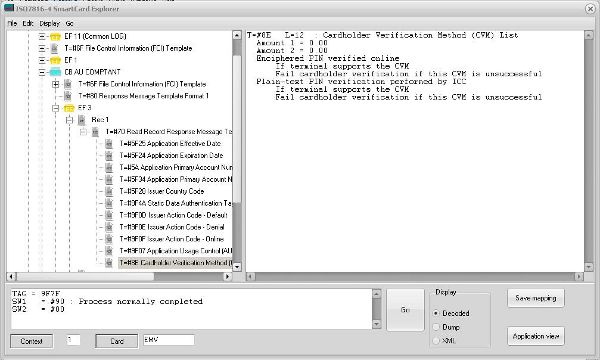
Task: Click the Enciphered PIN verified online line
Action: (328, 58)
